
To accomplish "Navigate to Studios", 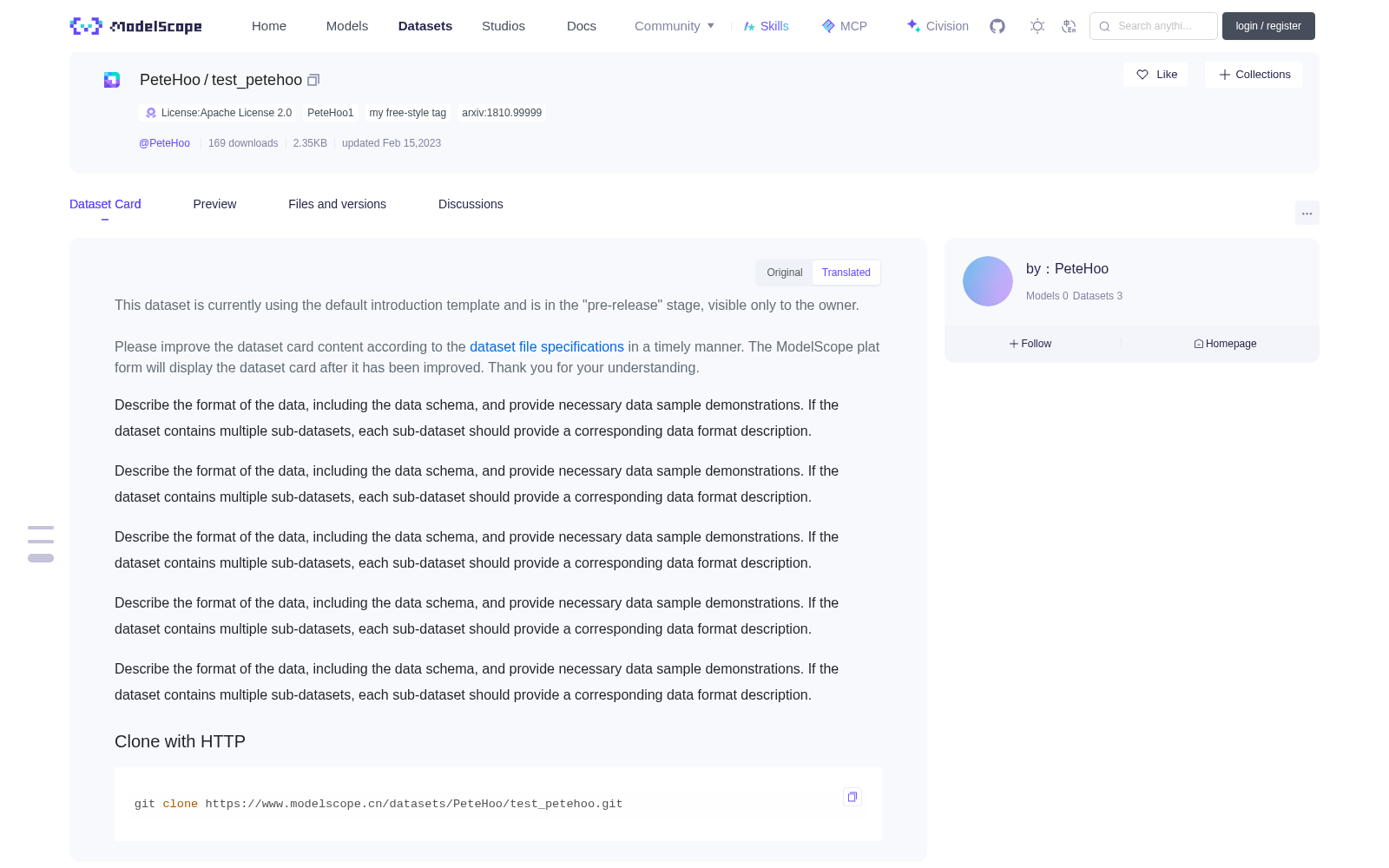I will (x=504, y=26).
